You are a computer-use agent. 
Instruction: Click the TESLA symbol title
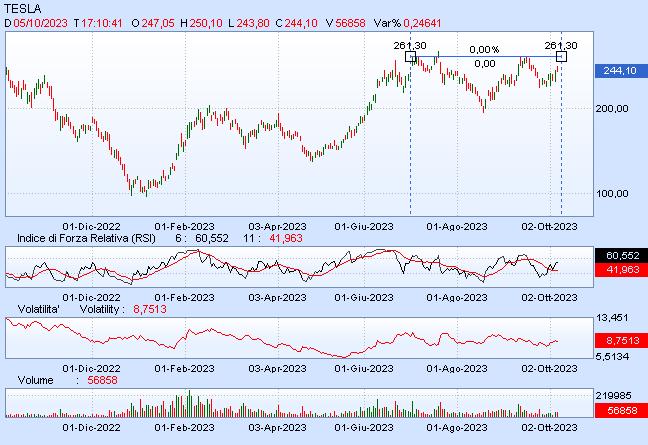(23, 7)
